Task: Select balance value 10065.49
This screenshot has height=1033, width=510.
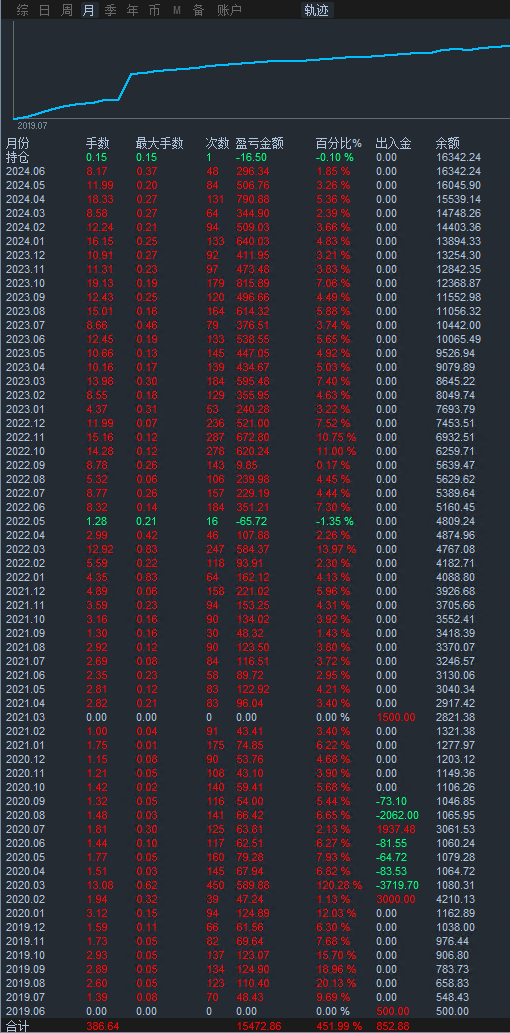Action: click(x=459, y=339)
